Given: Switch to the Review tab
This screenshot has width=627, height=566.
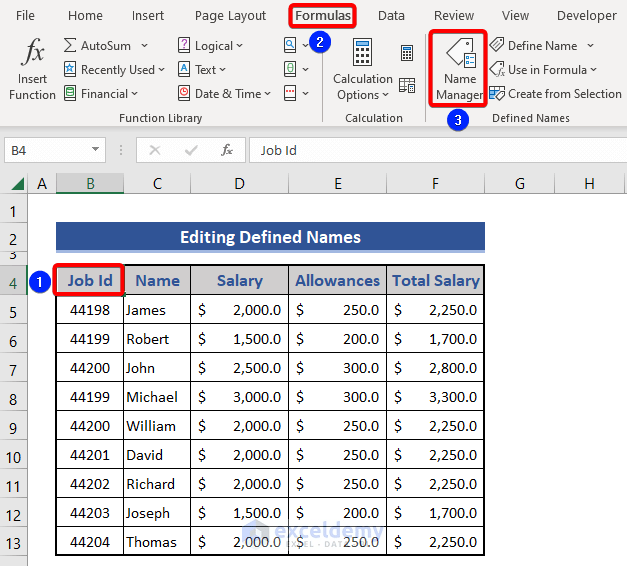Looking at the screenshot, I should click(454, 16).
